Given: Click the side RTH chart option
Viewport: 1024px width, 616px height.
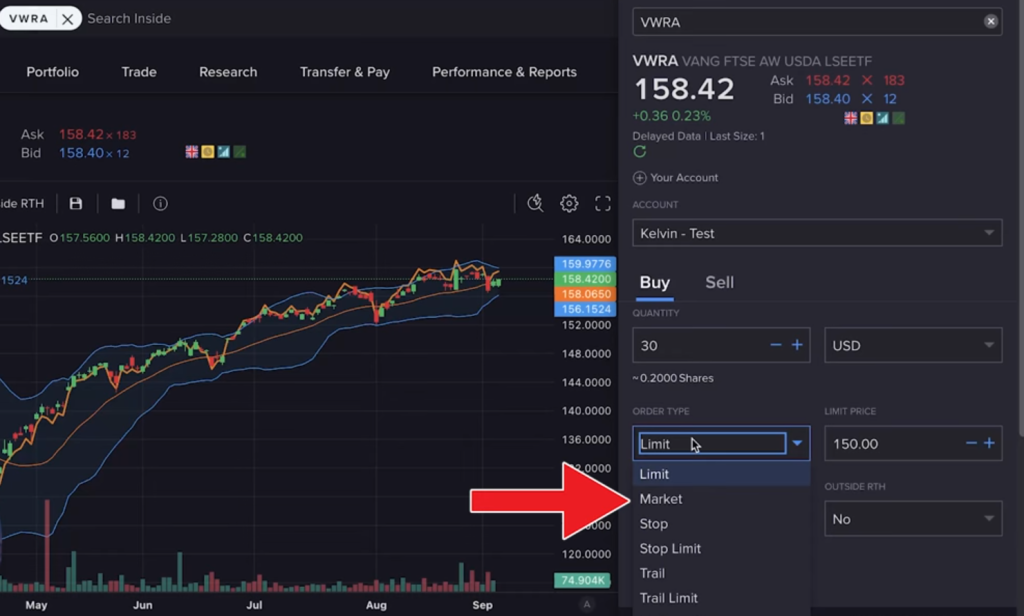Looking at the screenshot, I should point(22,204).
